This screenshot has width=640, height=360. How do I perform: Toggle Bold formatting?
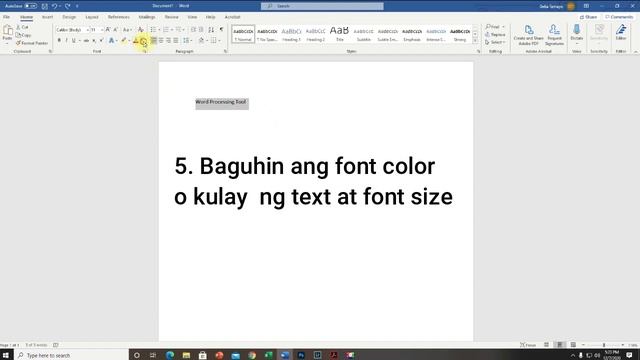pyautogui.click(x=59, y=40)
